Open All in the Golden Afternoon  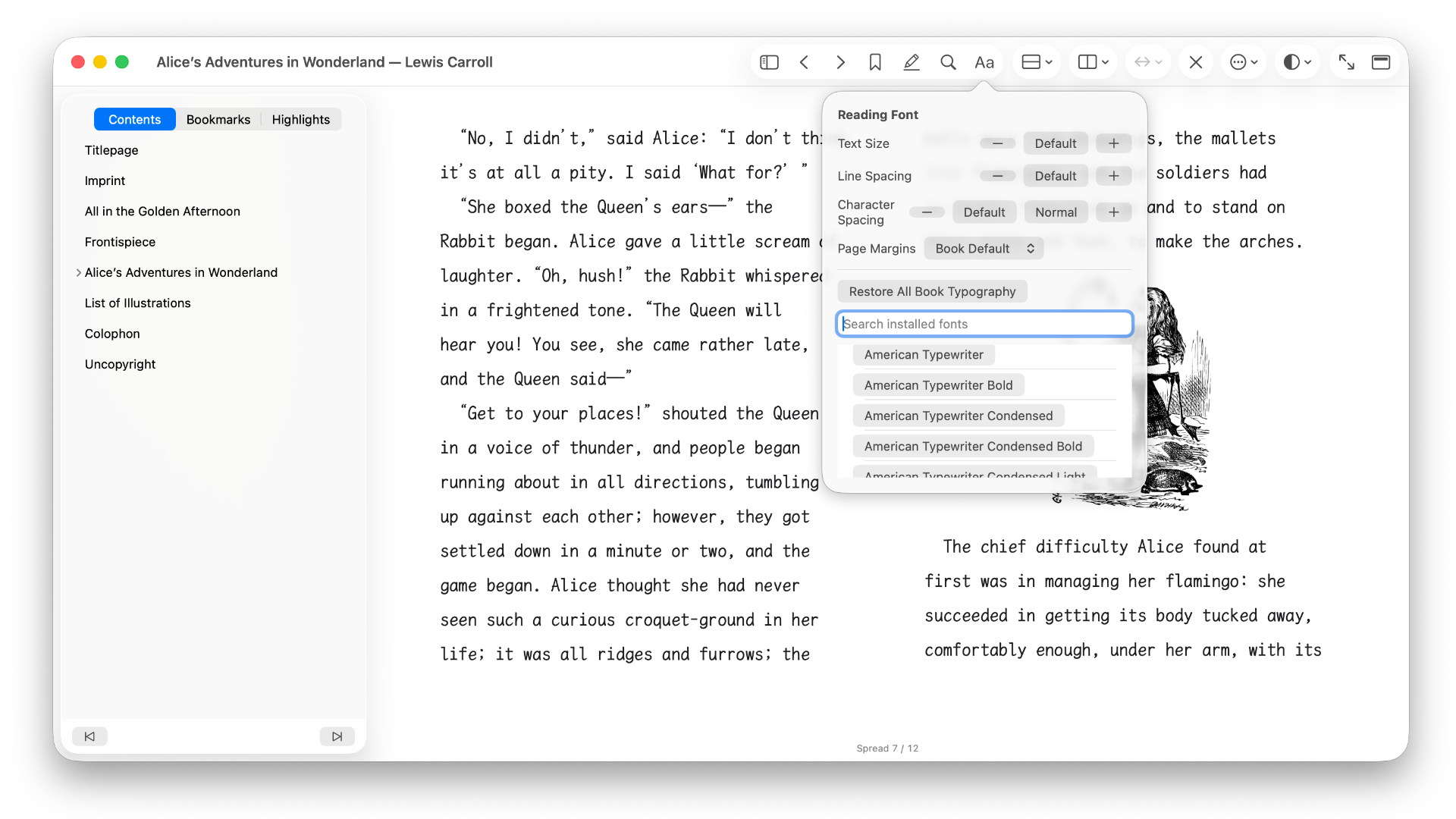(x=162, y=212)
